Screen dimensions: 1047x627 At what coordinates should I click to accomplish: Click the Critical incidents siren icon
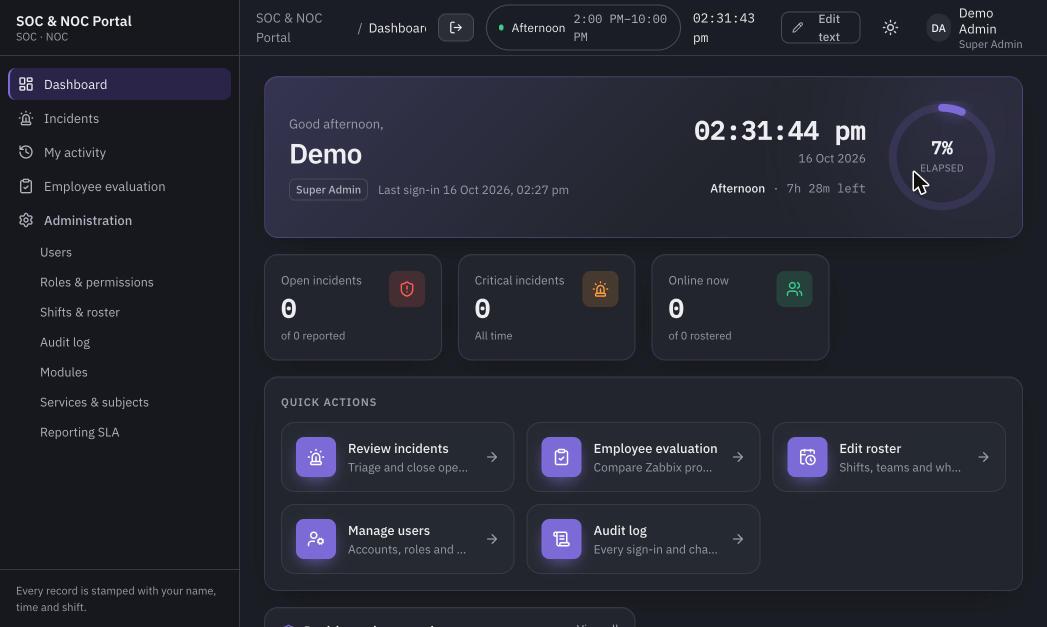[600, 289]
